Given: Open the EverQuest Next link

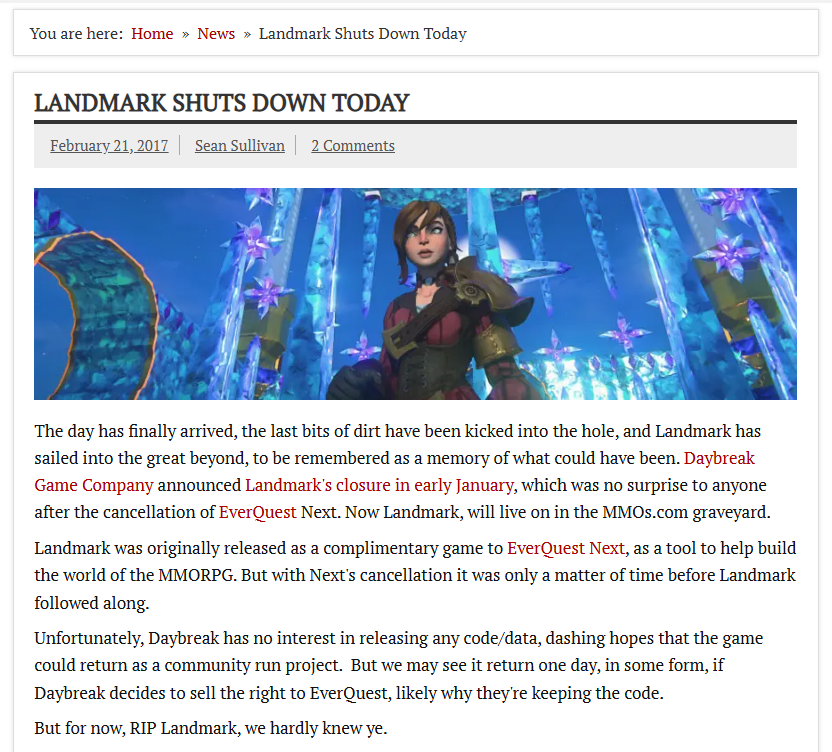Looking at the screenshot, I should point(566,548).
